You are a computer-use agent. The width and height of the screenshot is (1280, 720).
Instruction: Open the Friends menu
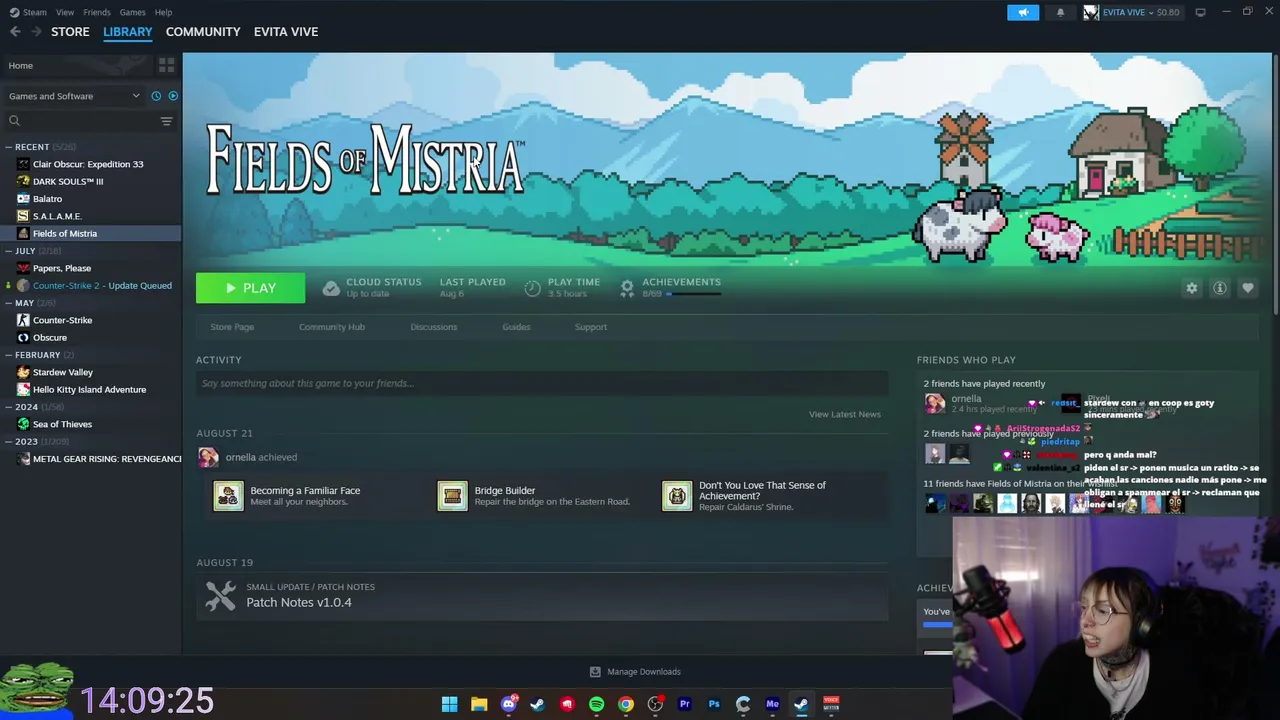click(x=97, y=12)
